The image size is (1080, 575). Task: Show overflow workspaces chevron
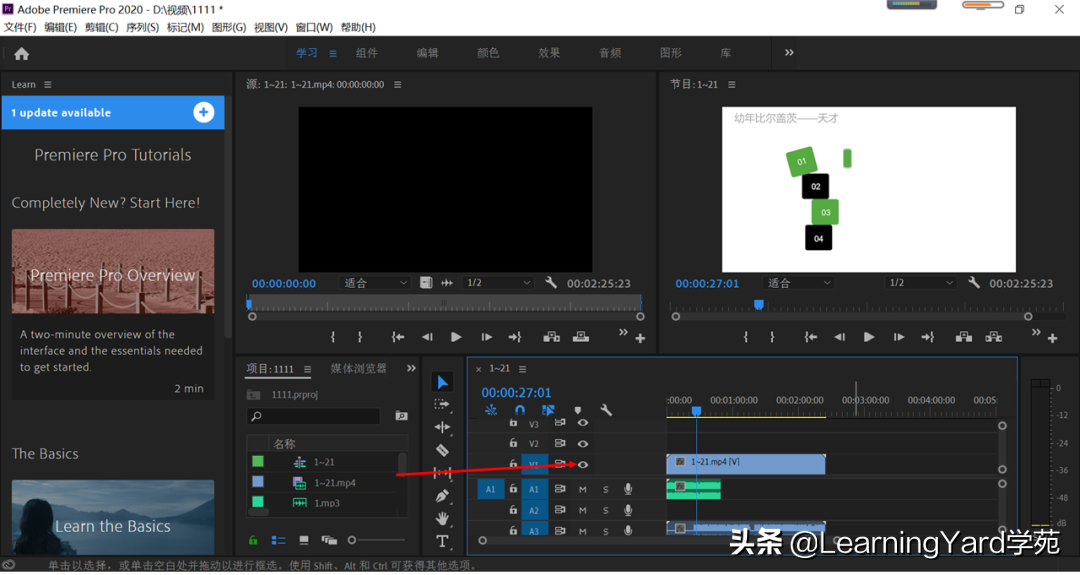click(x=789, y=52)
